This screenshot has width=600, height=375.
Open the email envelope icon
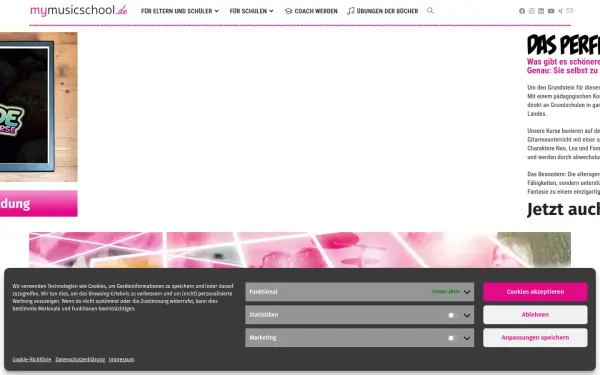[570, 11]
